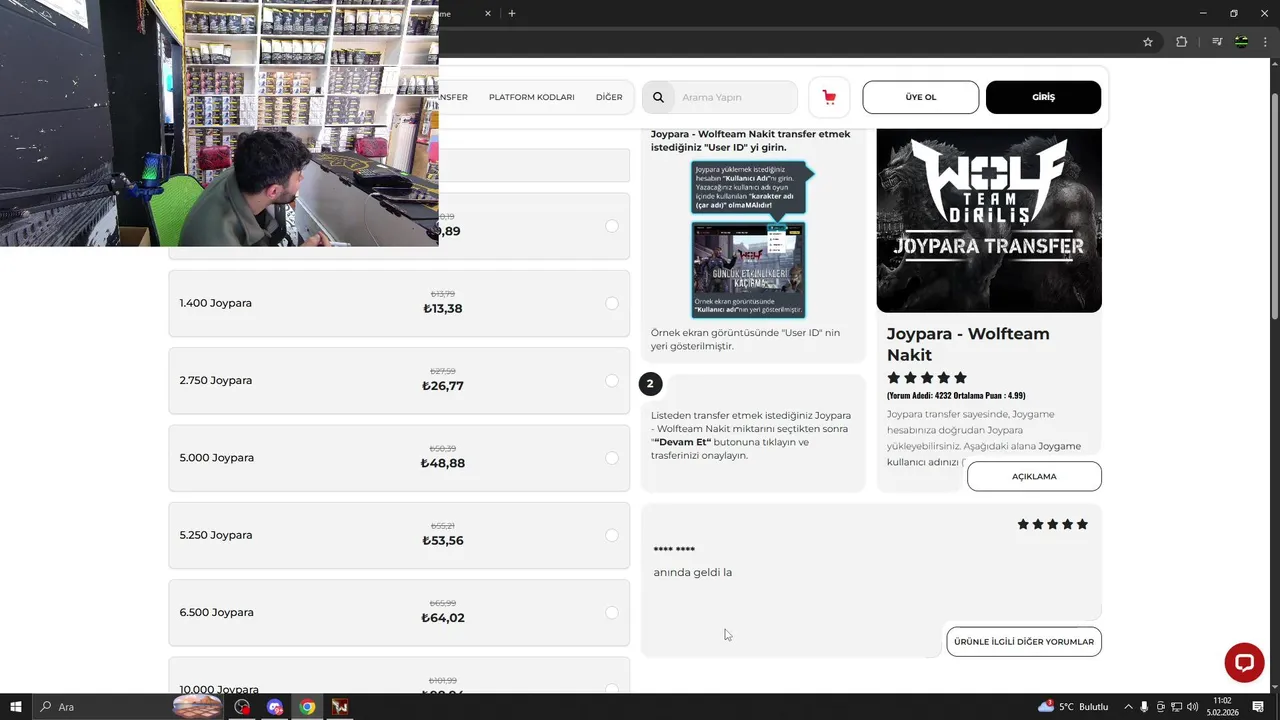1280x720 pixels.
Task: Click the AÇIKLAMA button
Action: click(x=1034, y=476)
